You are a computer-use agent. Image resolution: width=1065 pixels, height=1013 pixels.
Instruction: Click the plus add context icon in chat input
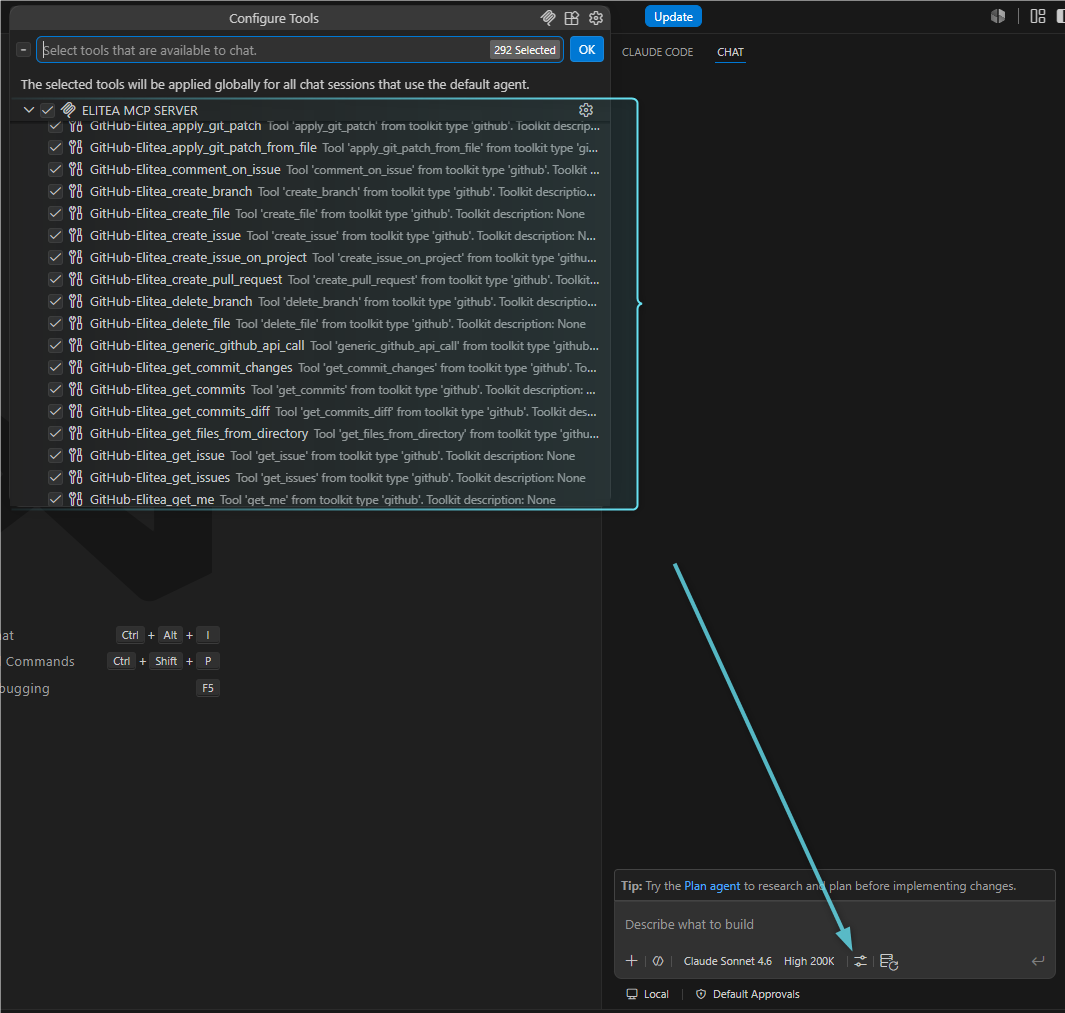[631, 961]
